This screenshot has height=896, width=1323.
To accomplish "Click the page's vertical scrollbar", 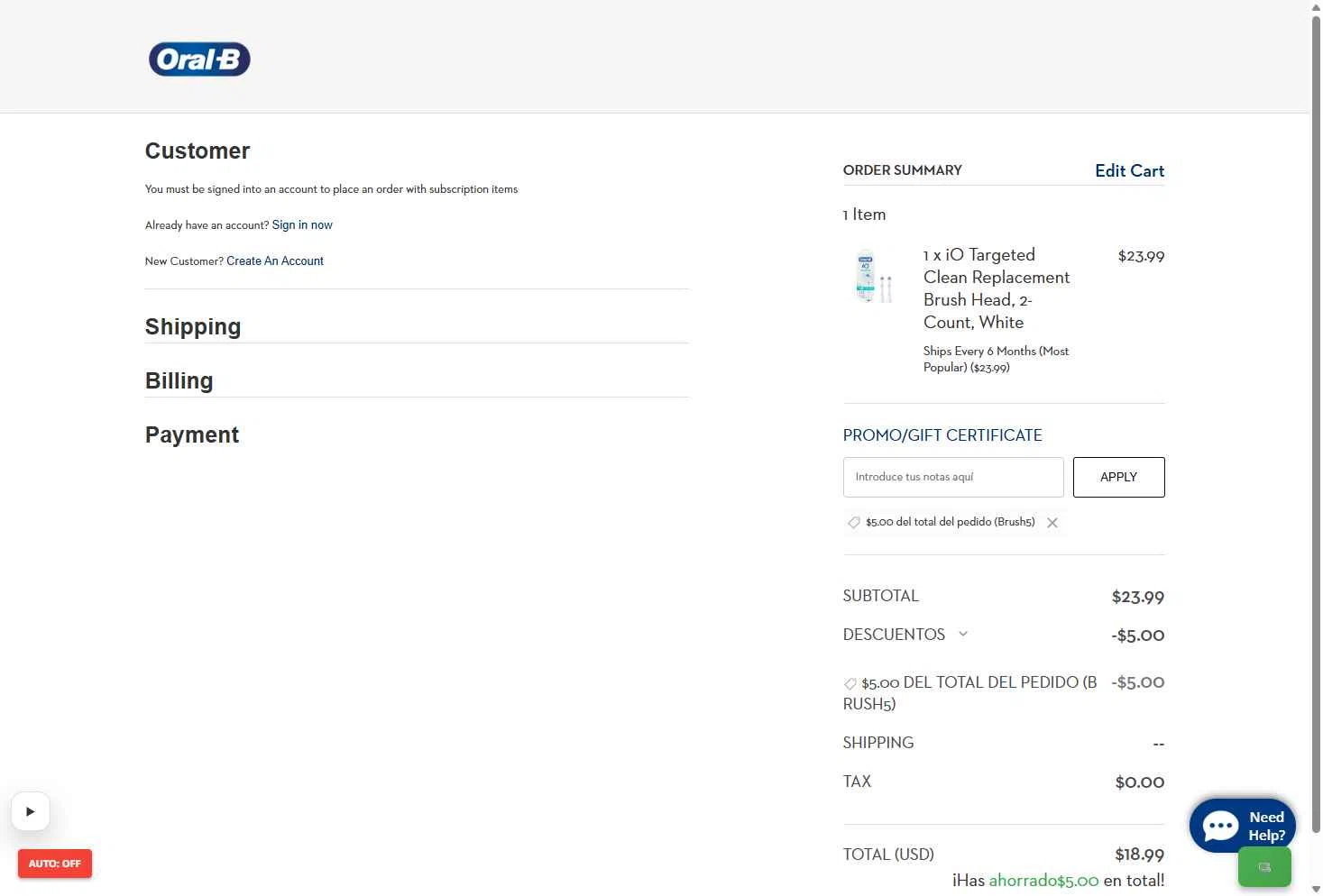I will (1316, 361).
